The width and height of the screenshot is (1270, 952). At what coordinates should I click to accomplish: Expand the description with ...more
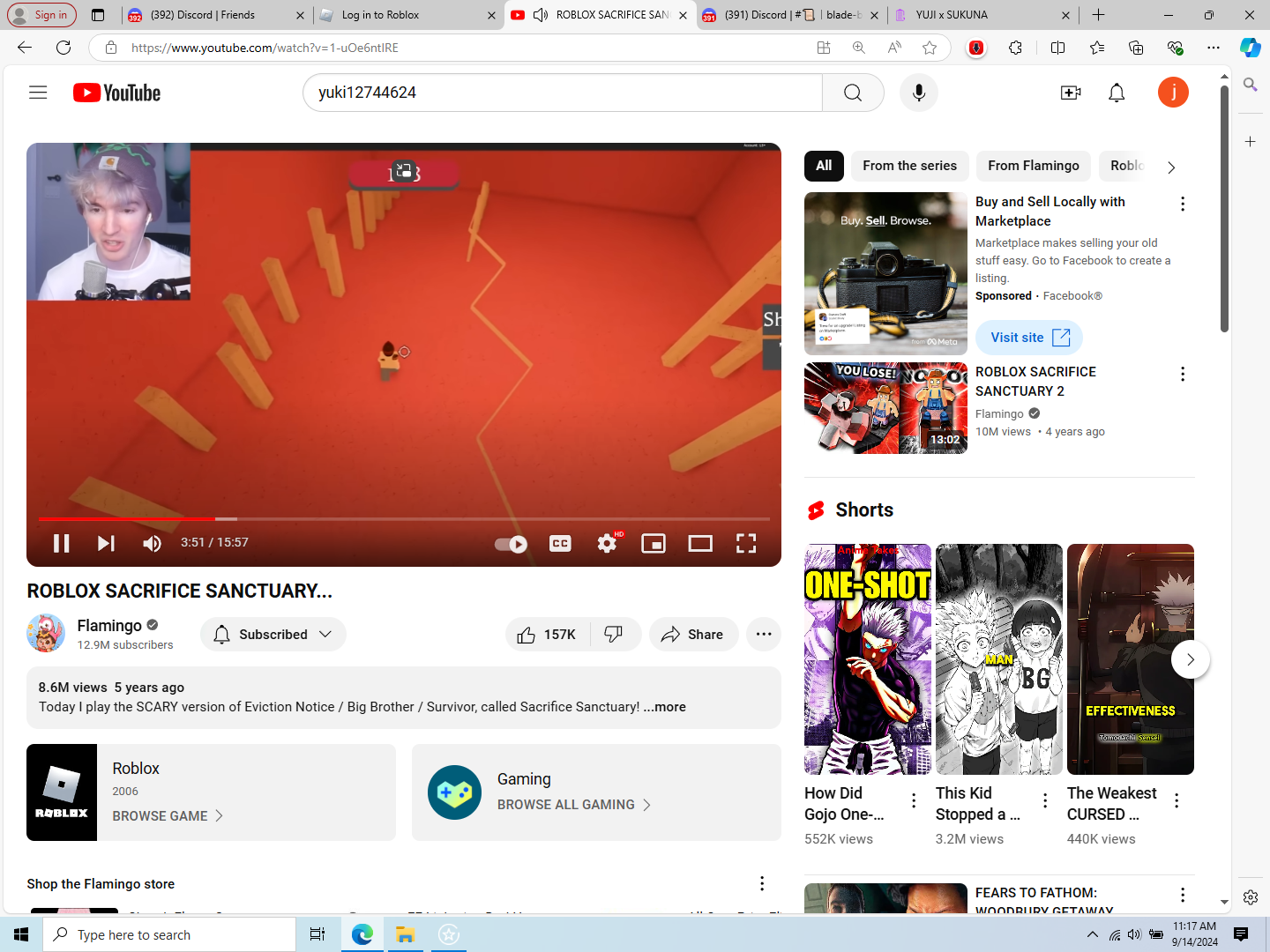point(664,707)
